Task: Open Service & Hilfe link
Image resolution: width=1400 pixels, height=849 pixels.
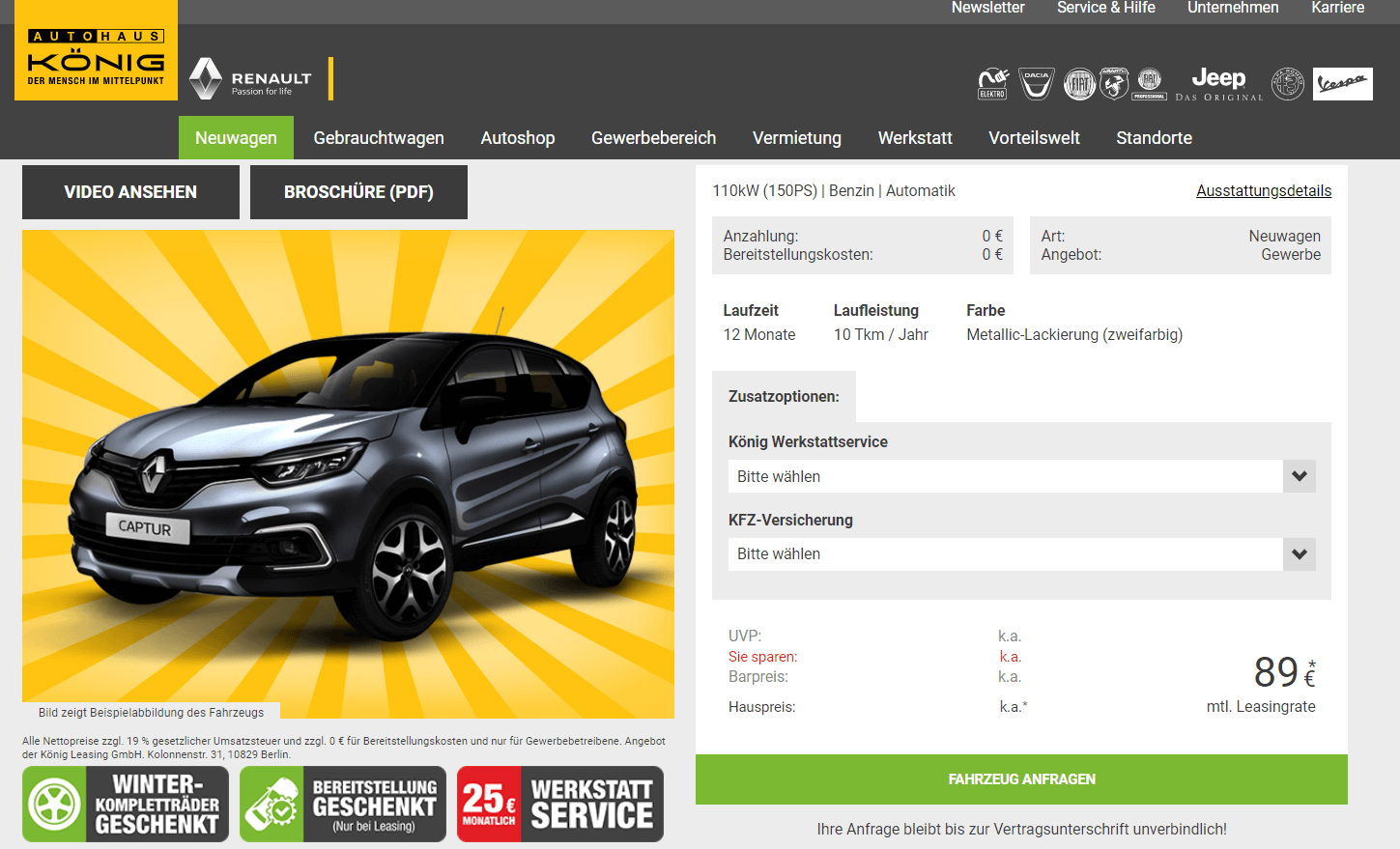Action: tap(1105, 8)
